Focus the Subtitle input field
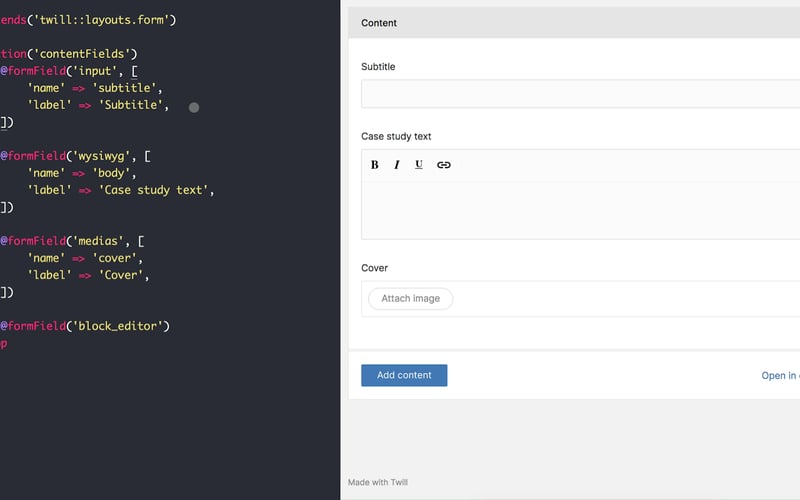The width and height of the screenshot is (800, 500). [581, 94]
